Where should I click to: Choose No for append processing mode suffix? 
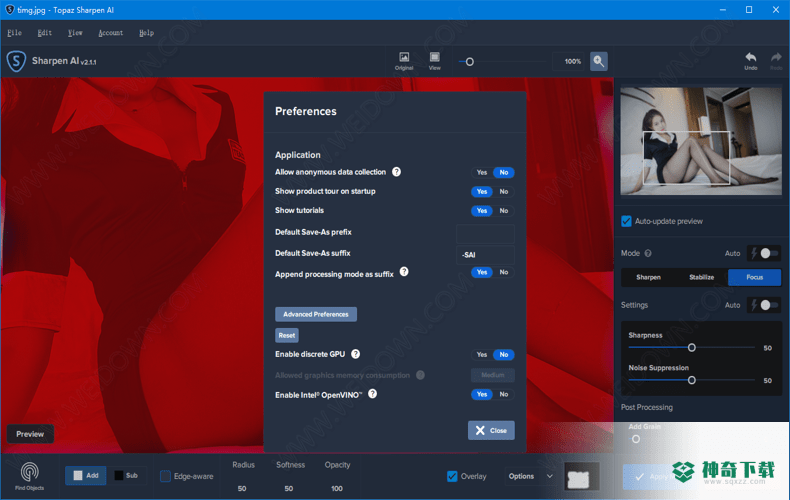coord(504,272)
